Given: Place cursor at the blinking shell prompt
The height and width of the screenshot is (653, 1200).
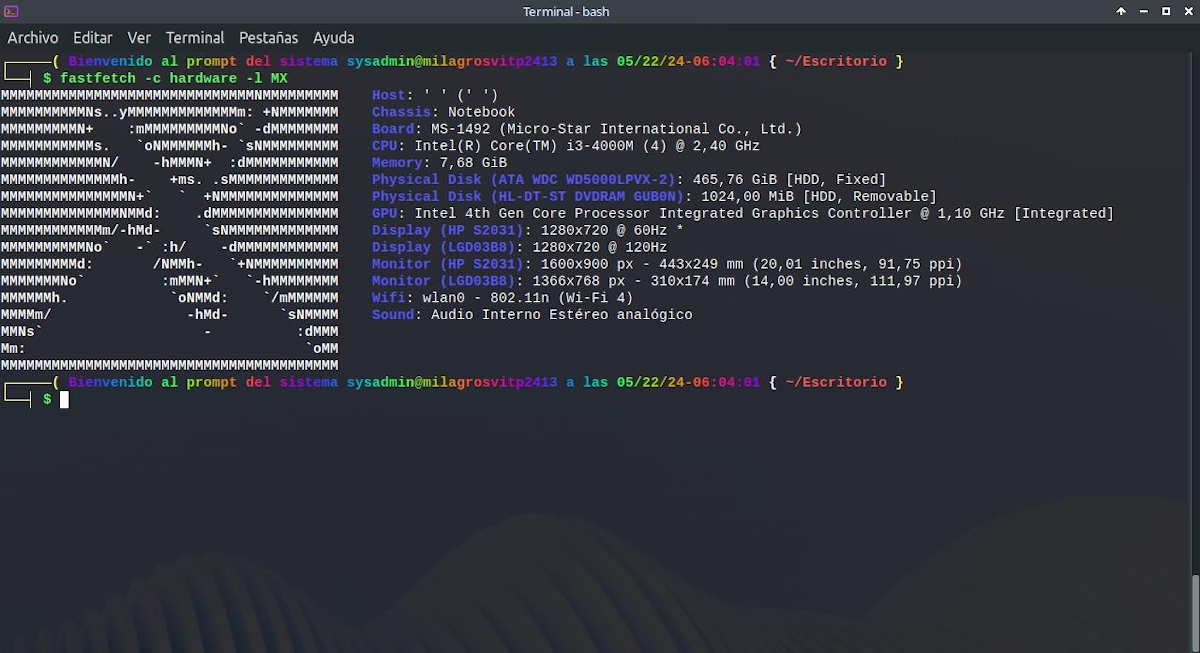Looking at the screenshot, I should coord(62,399).
